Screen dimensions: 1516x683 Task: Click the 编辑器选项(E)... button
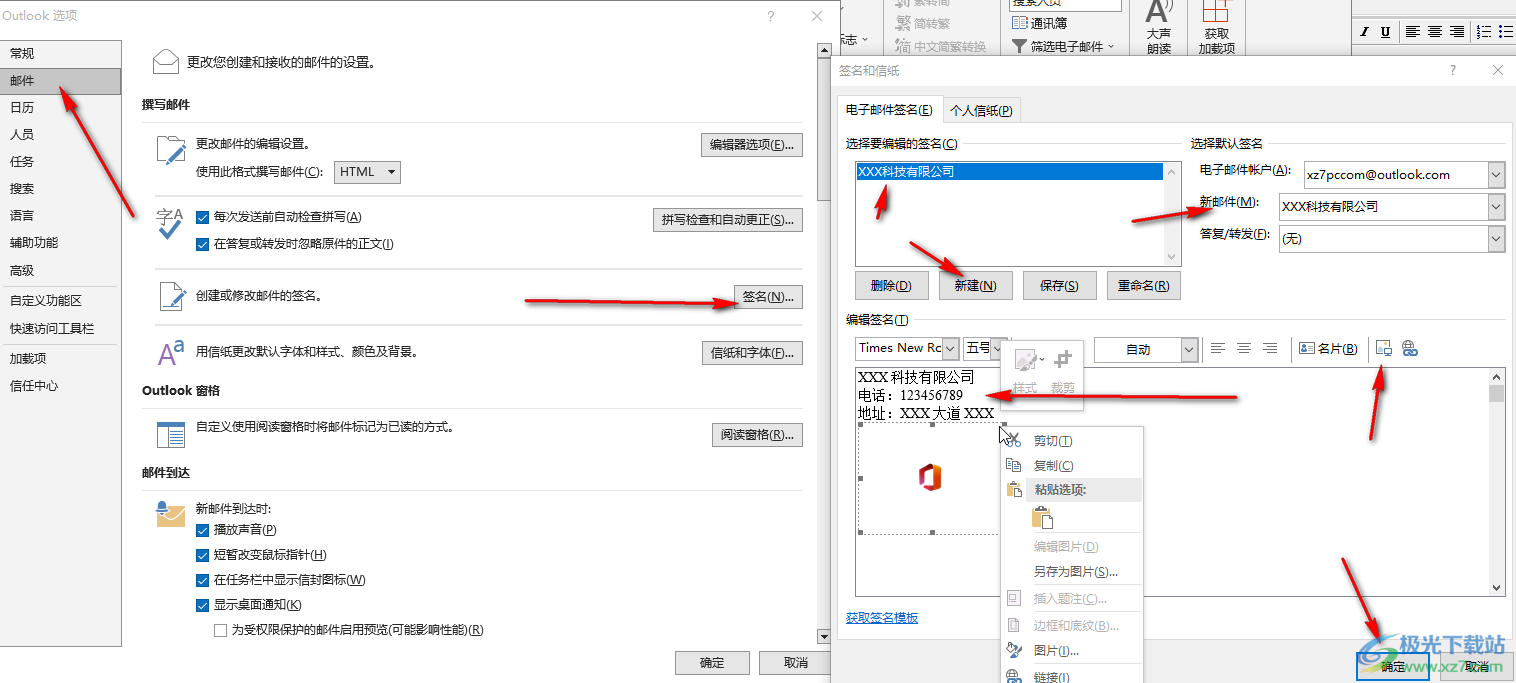(752, 145)
